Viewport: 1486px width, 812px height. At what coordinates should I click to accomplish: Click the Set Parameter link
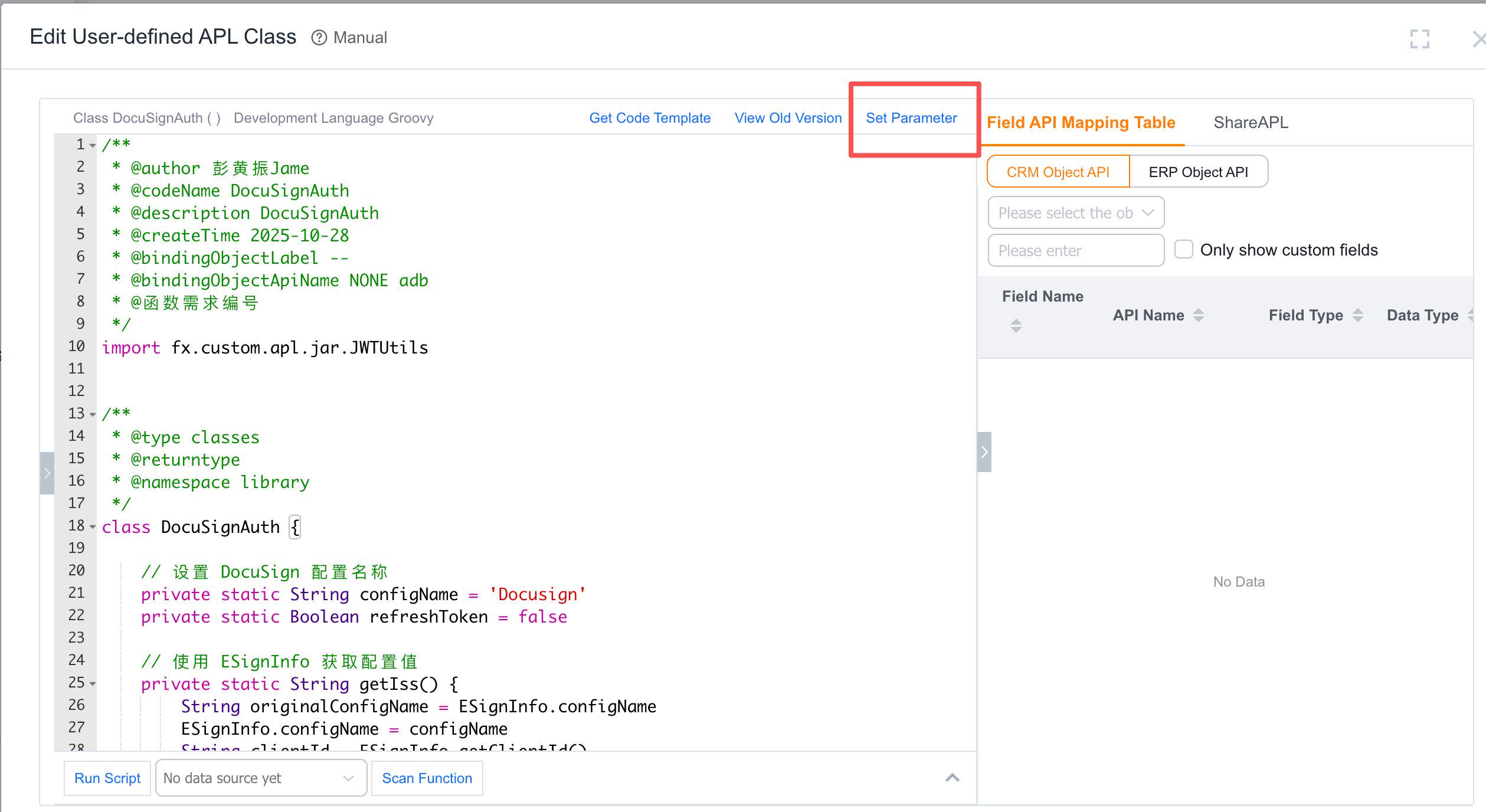(x=911, y=118)
